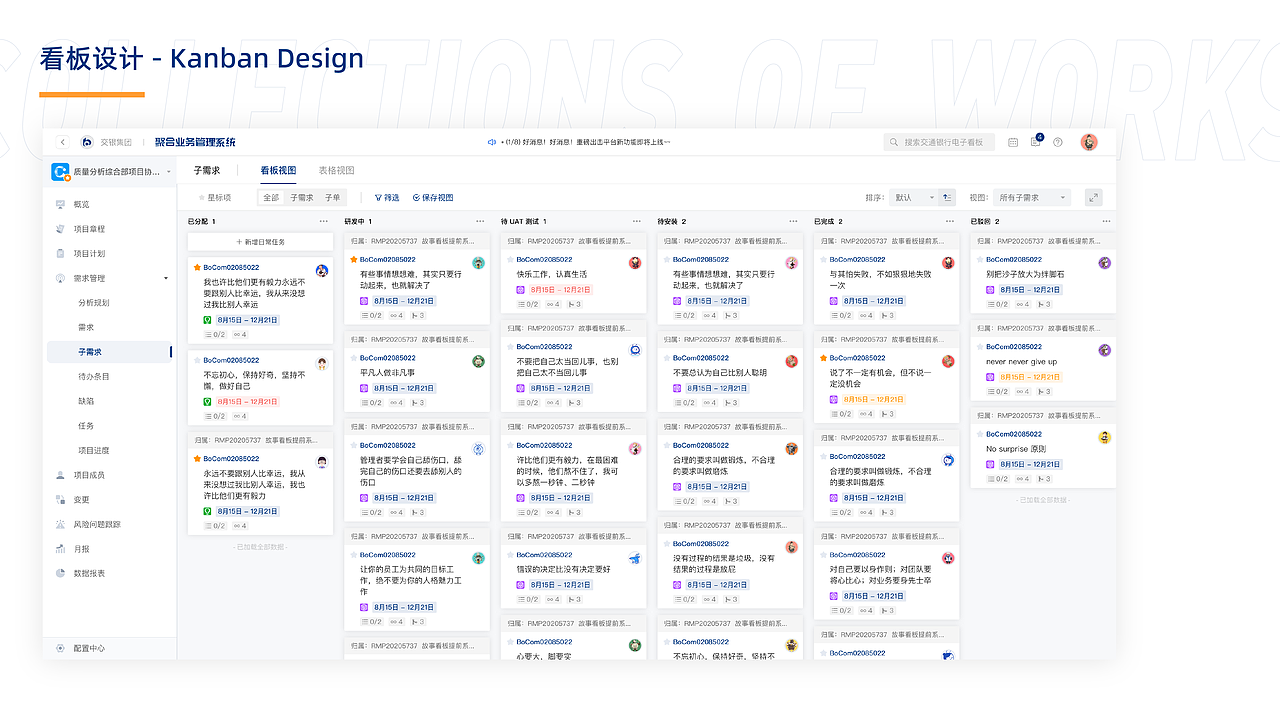Open 待办条目 in sidebar

(94, 376)
